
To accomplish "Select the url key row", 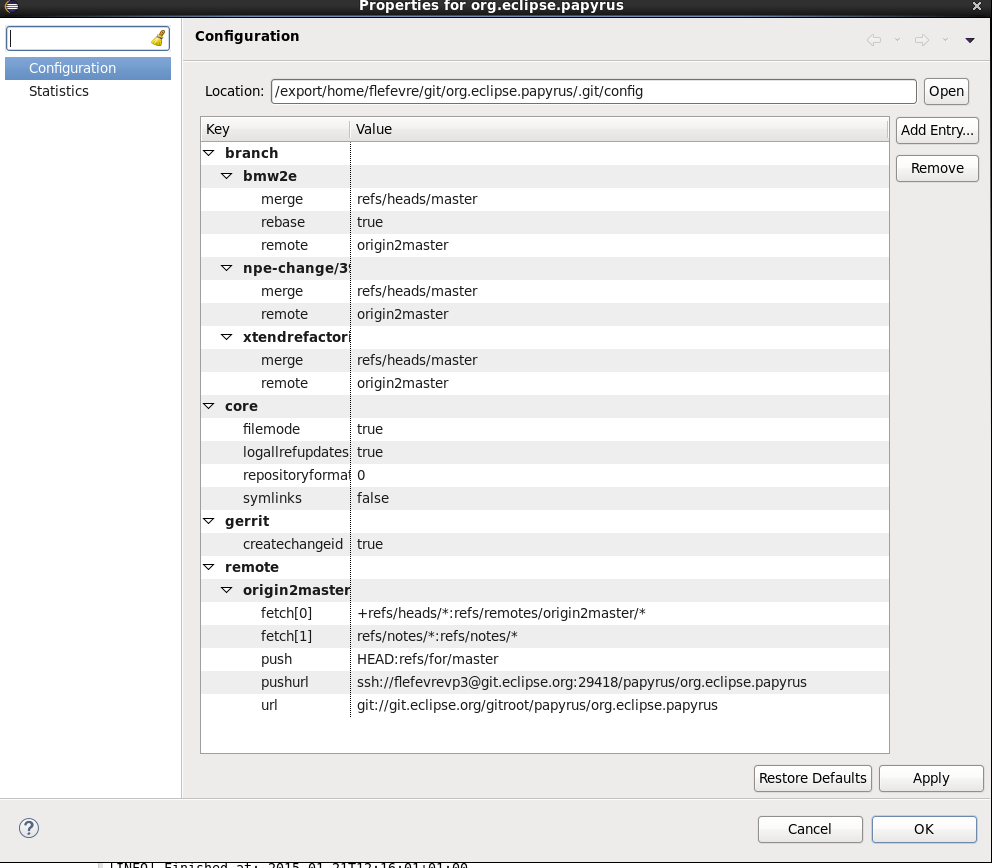I will point(269,705).
